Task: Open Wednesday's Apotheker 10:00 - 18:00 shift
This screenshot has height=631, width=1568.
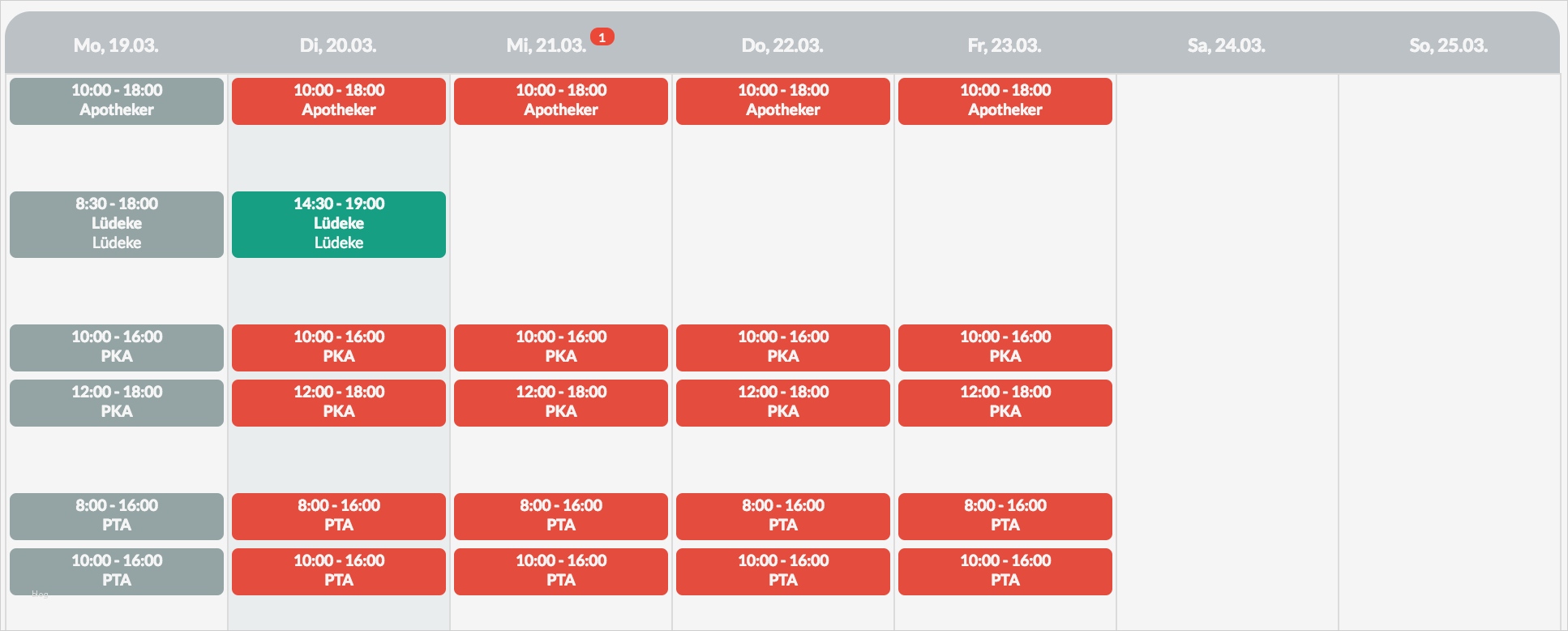Action: click(x=561, y=101)
